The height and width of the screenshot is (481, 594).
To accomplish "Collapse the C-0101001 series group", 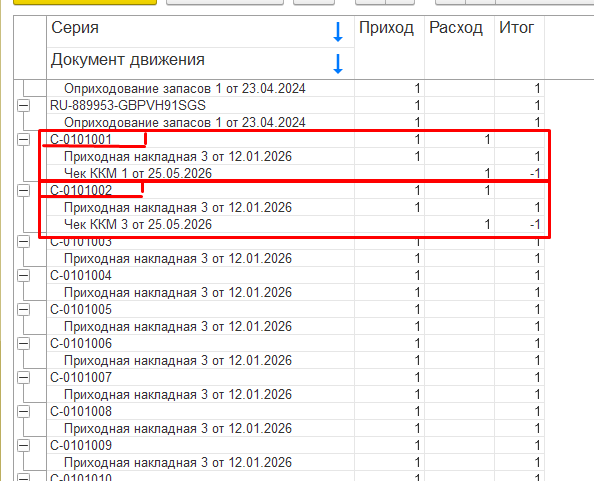I will (23, 139).
